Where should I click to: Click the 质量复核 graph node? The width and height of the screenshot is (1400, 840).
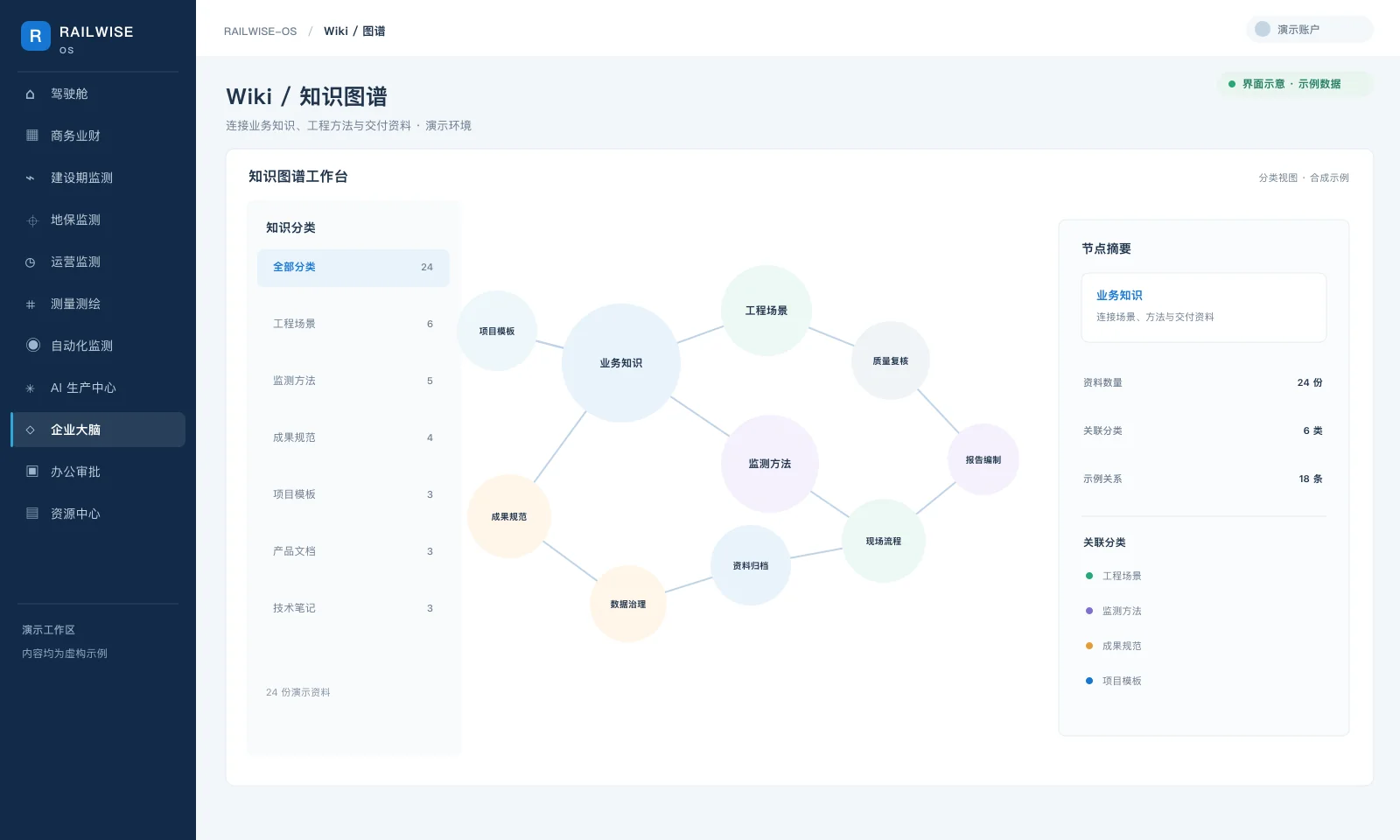(891, 360)
